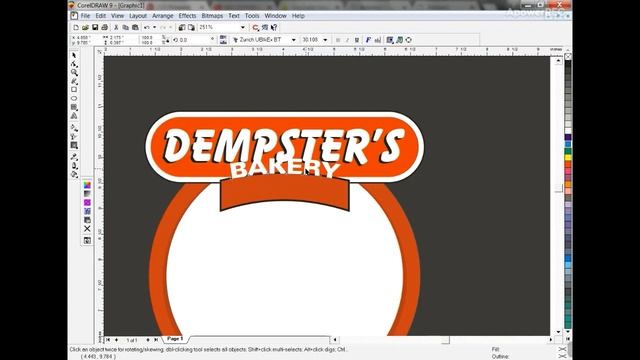The height and width of the screenshot is (360, 640).
Task: Select the Shape tool
Action: point(74,64)
